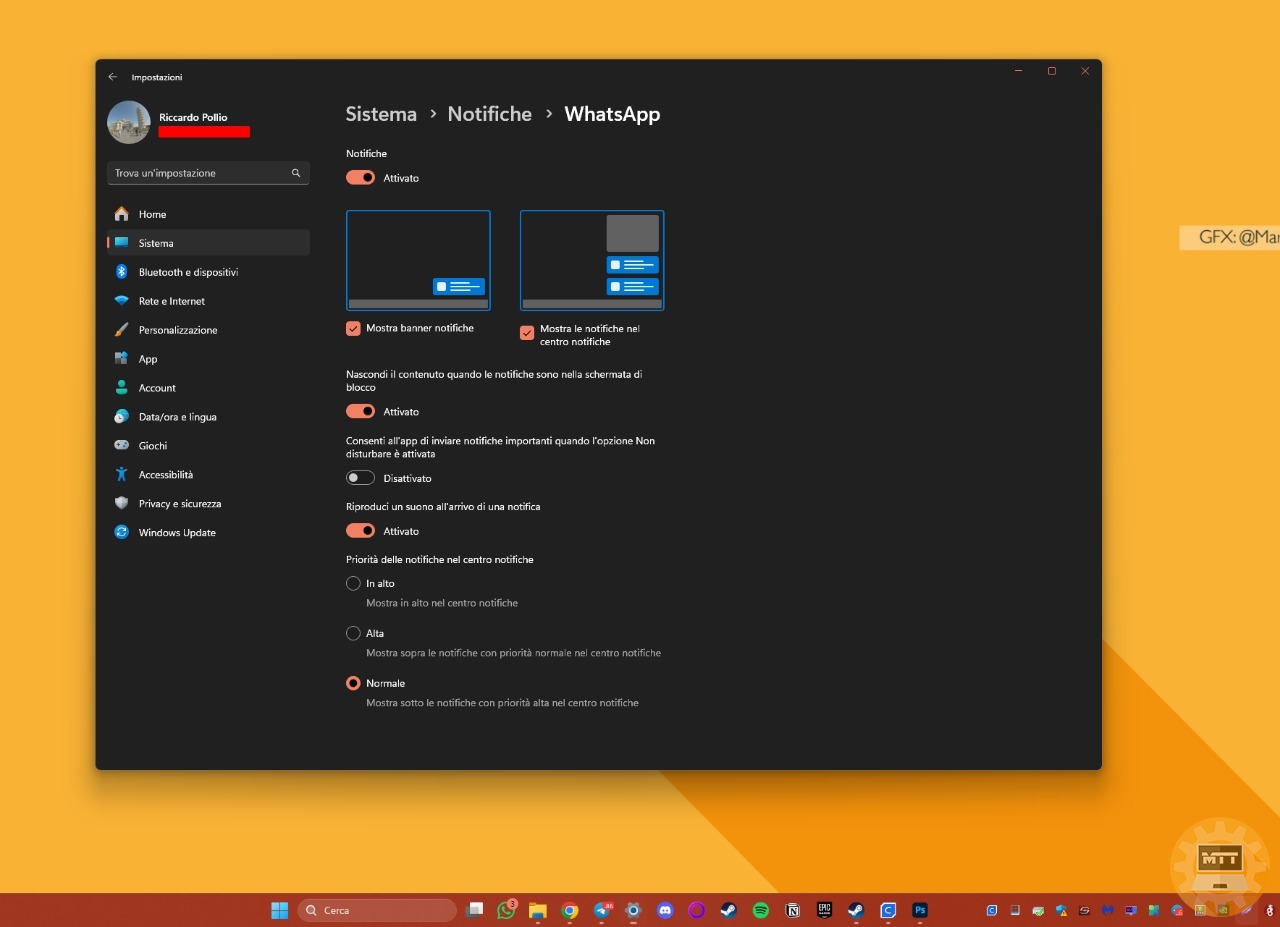Open Telegram from the taskbar
This screenshot has width=1280, height=927.
(602, 910)
